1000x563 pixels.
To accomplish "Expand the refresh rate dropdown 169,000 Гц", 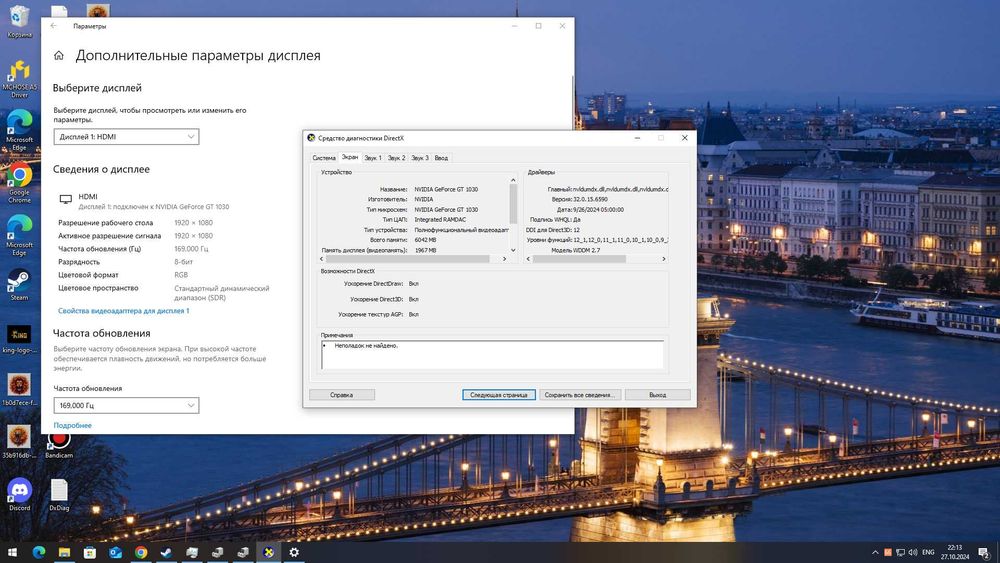I will point(126,405).
